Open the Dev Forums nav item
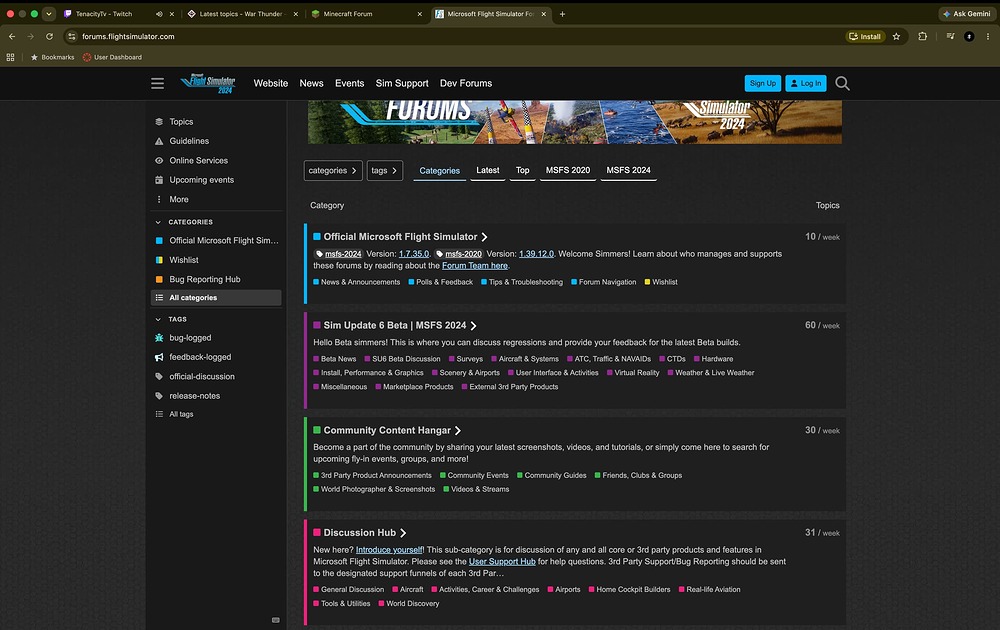The height and width of the screenshot is (630, 1000). [x=466, y=84]
